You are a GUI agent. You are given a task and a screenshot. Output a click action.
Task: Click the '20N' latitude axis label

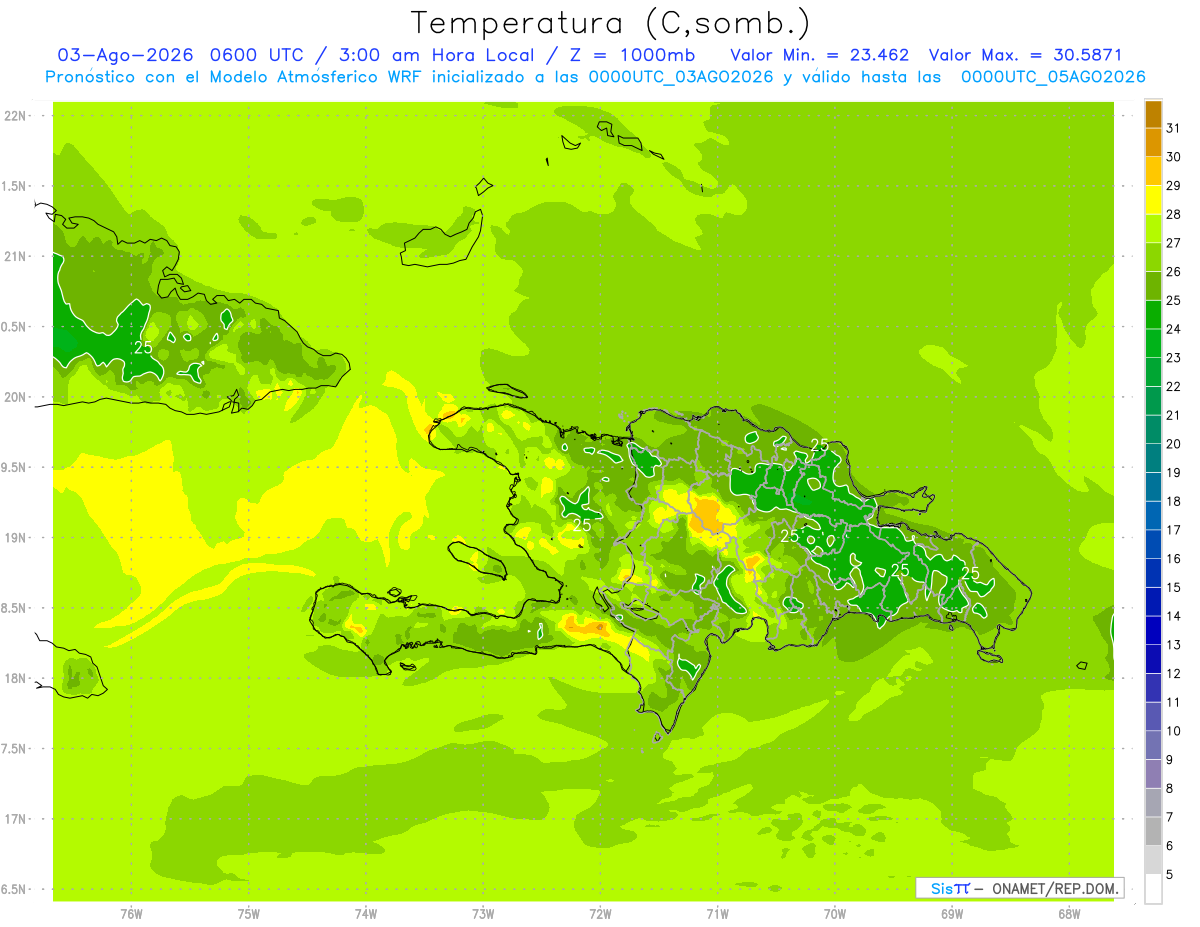click(x=14, y=397)
